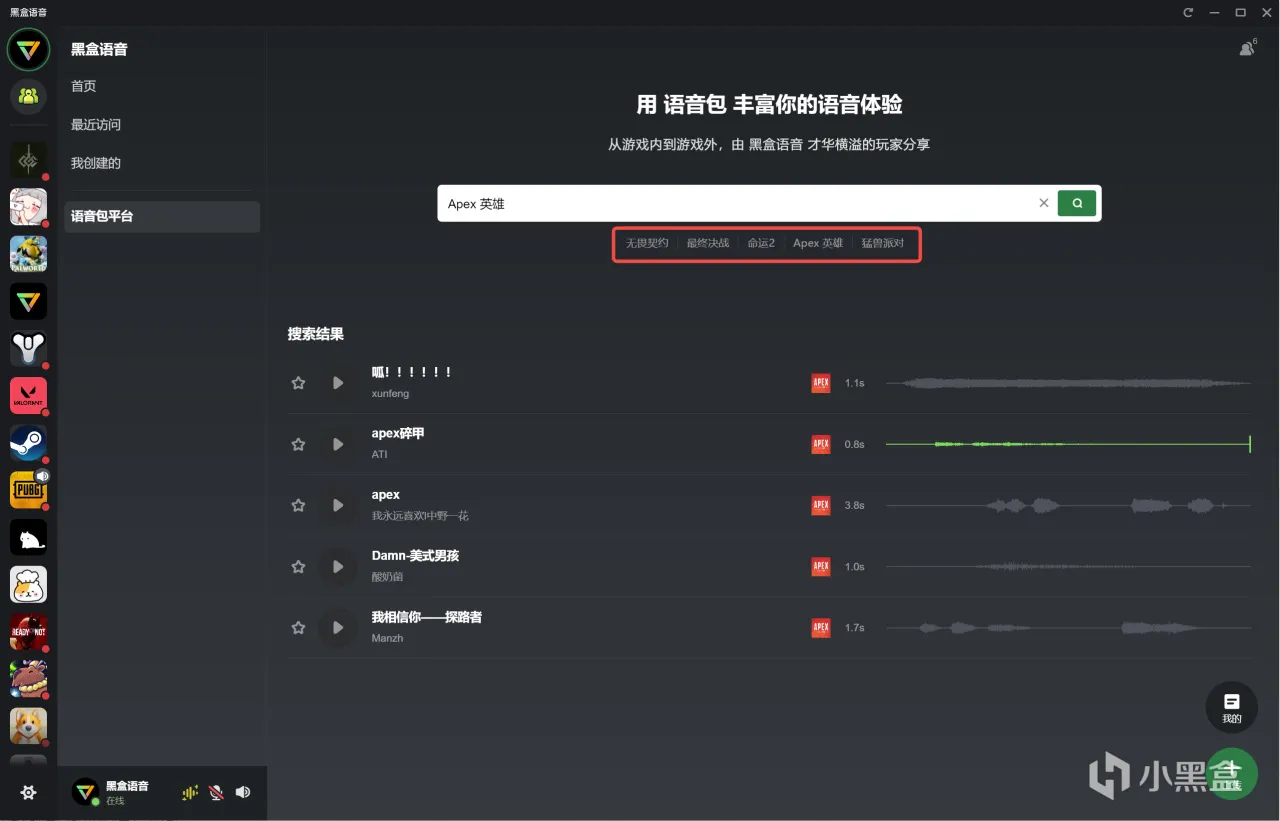Click the 在线 status text
This screenshot has height=821, width=1280.
[x=115, y=801]
